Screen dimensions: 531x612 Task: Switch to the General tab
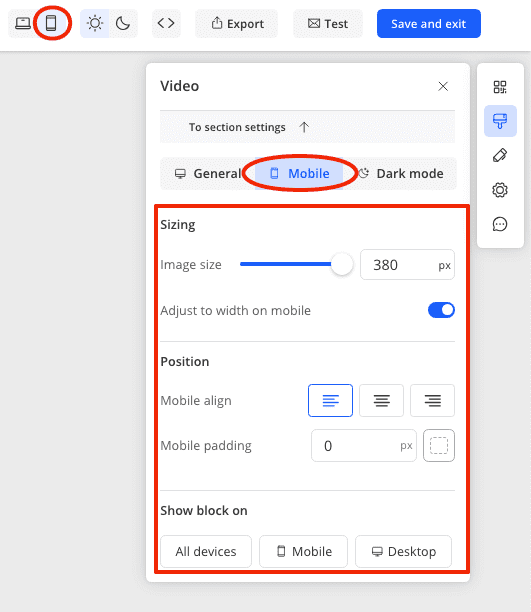208,173
